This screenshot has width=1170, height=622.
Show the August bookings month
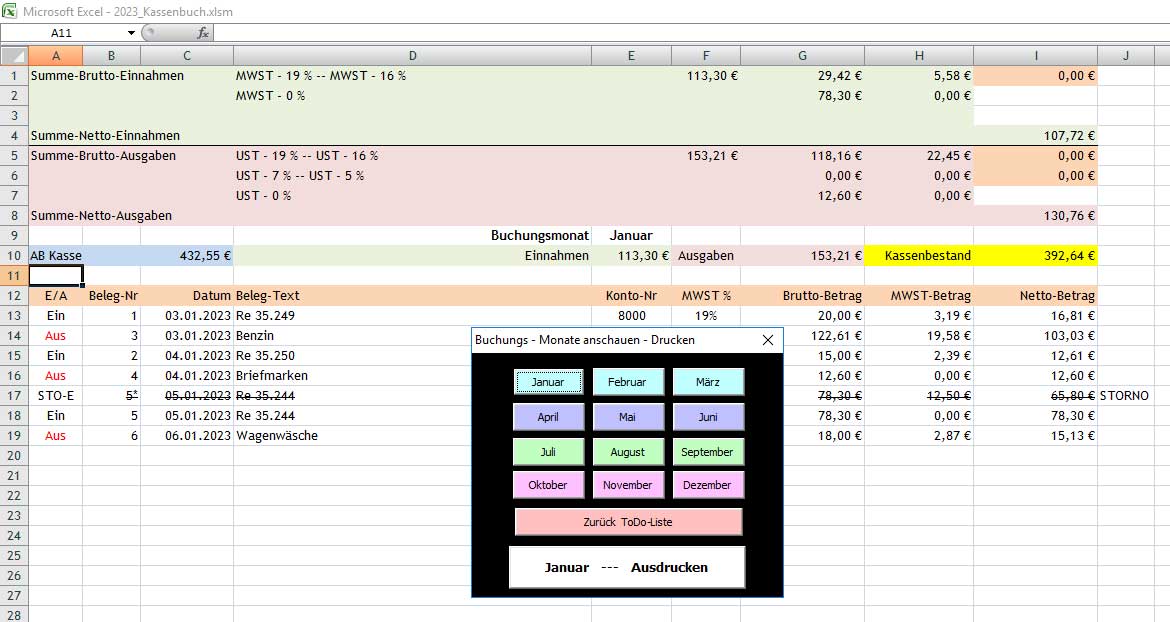[627, 452]
